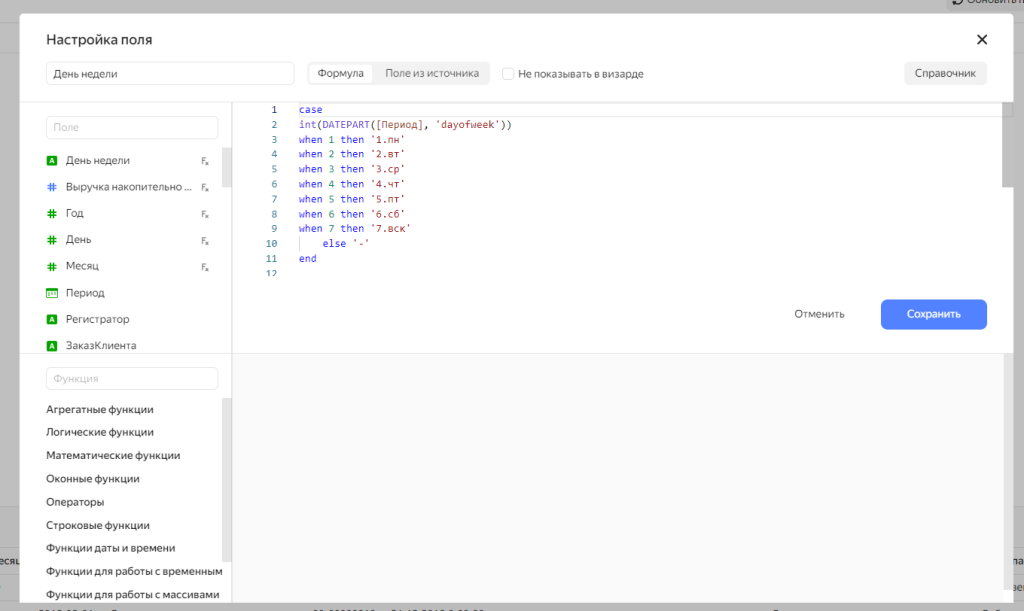Click the string icon beside ЗаказКлиента
This screenshot has width=1024, height=611.
tap(52, 346)
